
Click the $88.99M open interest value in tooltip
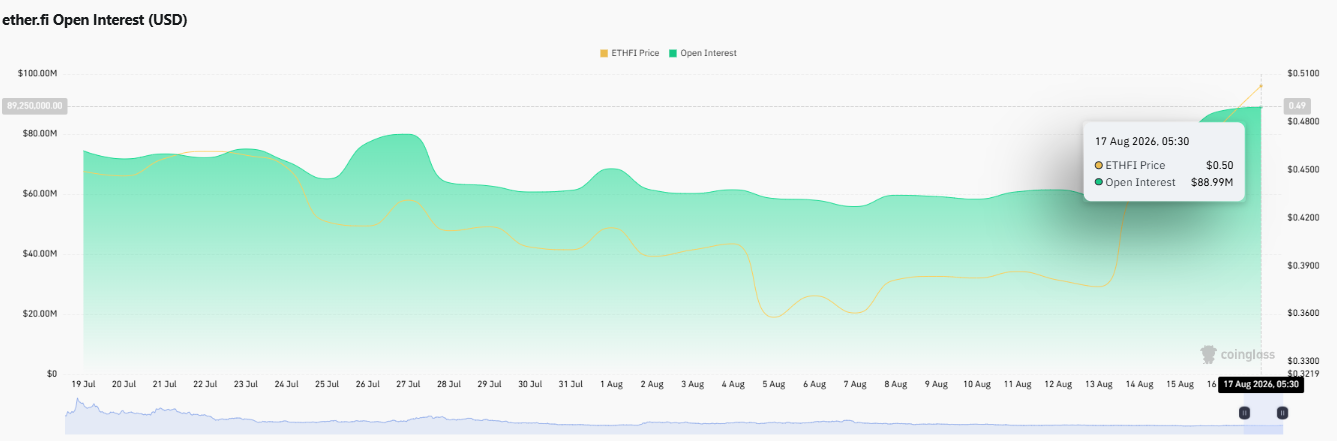coord(1211,182)
